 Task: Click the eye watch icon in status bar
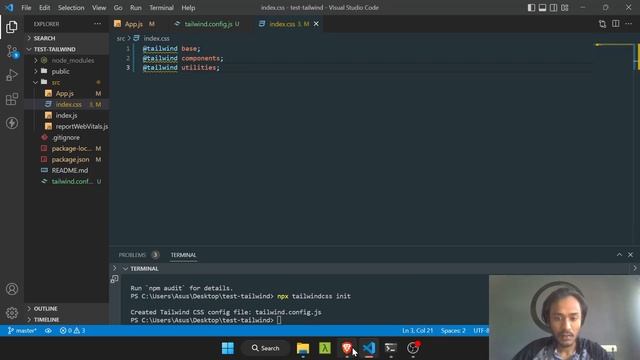point(48,331)
